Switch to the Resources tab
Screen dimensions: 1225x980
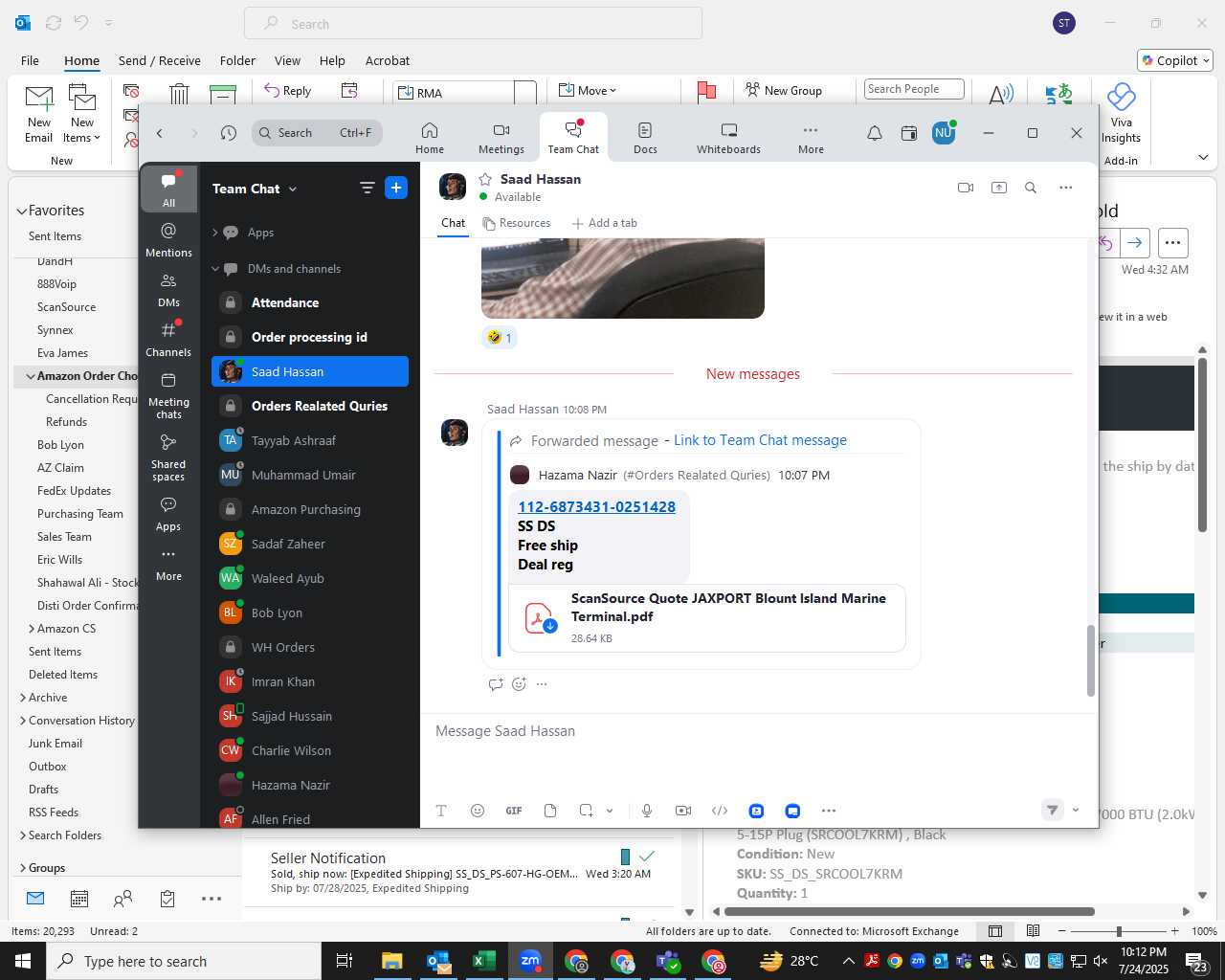(517, 223)
